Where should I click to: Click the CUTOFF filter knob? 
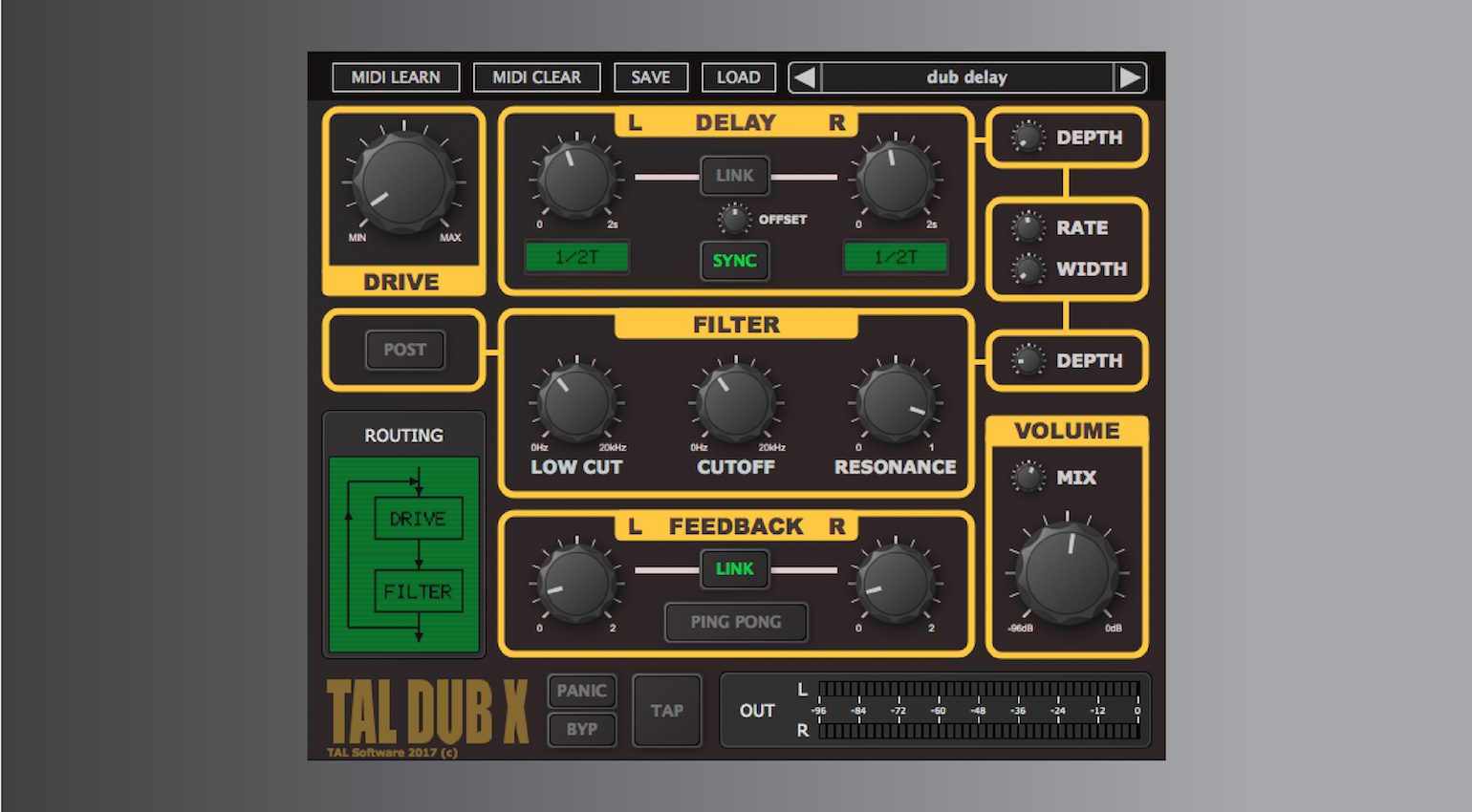[x=735, y=402]
